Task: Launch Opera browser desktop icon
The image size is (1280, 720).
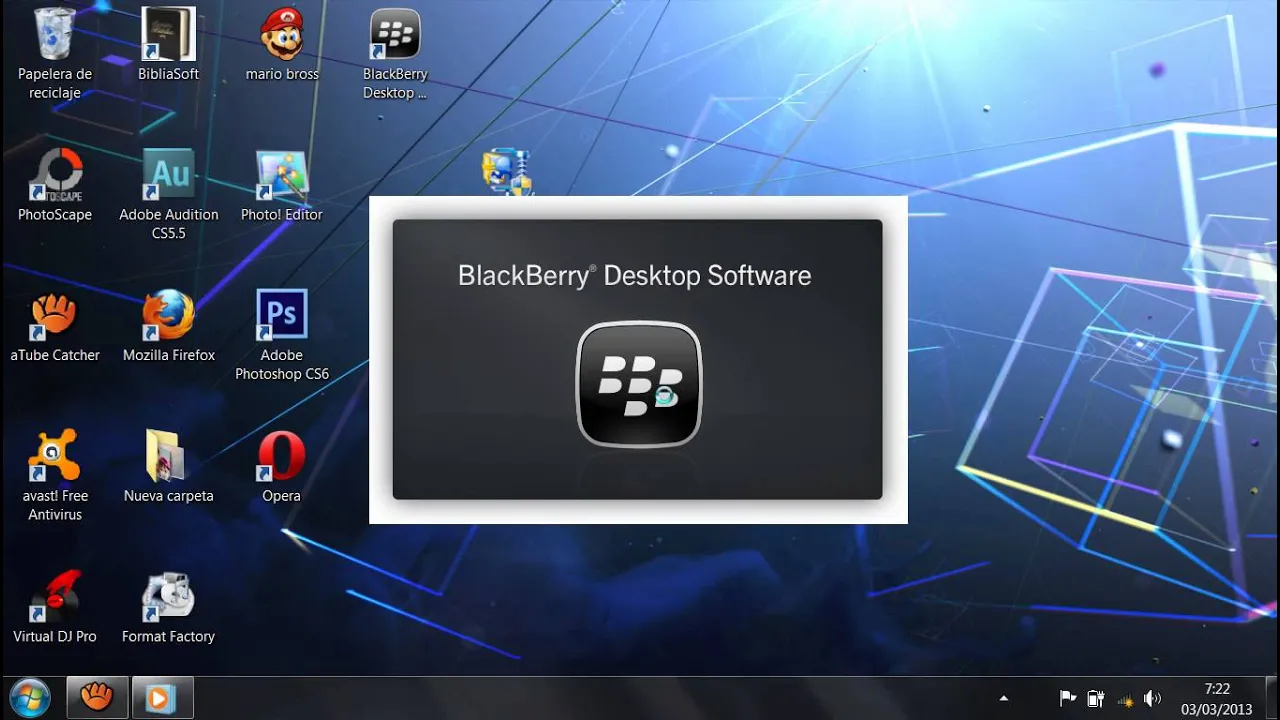Action: click(x=282, y=467)
